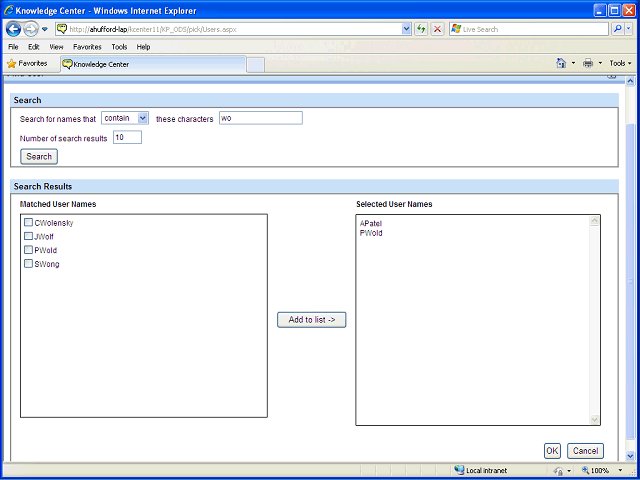
Task: Click the 'Add to list ->' button
Action: coord(312,320)
